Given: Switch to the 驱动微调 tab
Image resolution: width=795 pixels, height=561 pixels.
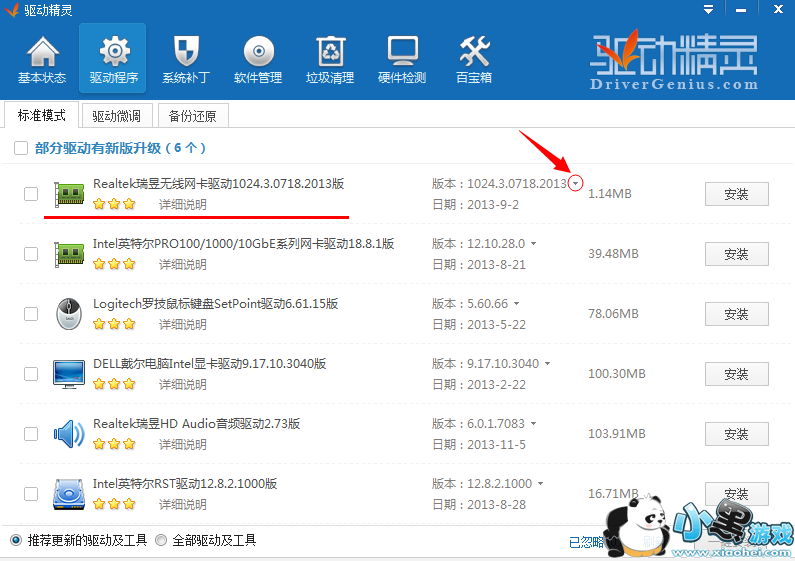Looking at the screenshot, I should tap(117, 116).
